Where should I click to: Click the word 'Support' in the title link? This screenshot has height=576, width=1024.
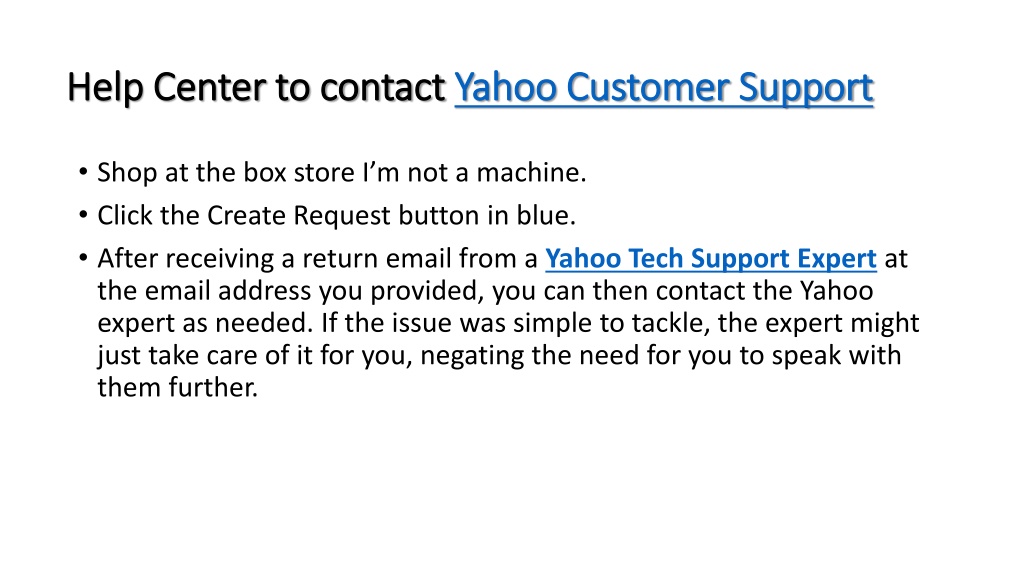click(806, 88)
